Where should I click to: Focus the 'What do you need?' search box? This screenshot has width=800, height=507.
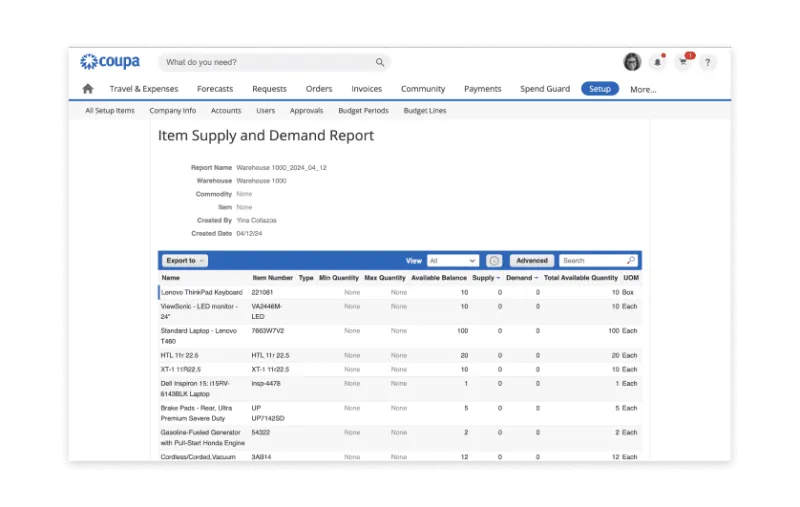274,62
